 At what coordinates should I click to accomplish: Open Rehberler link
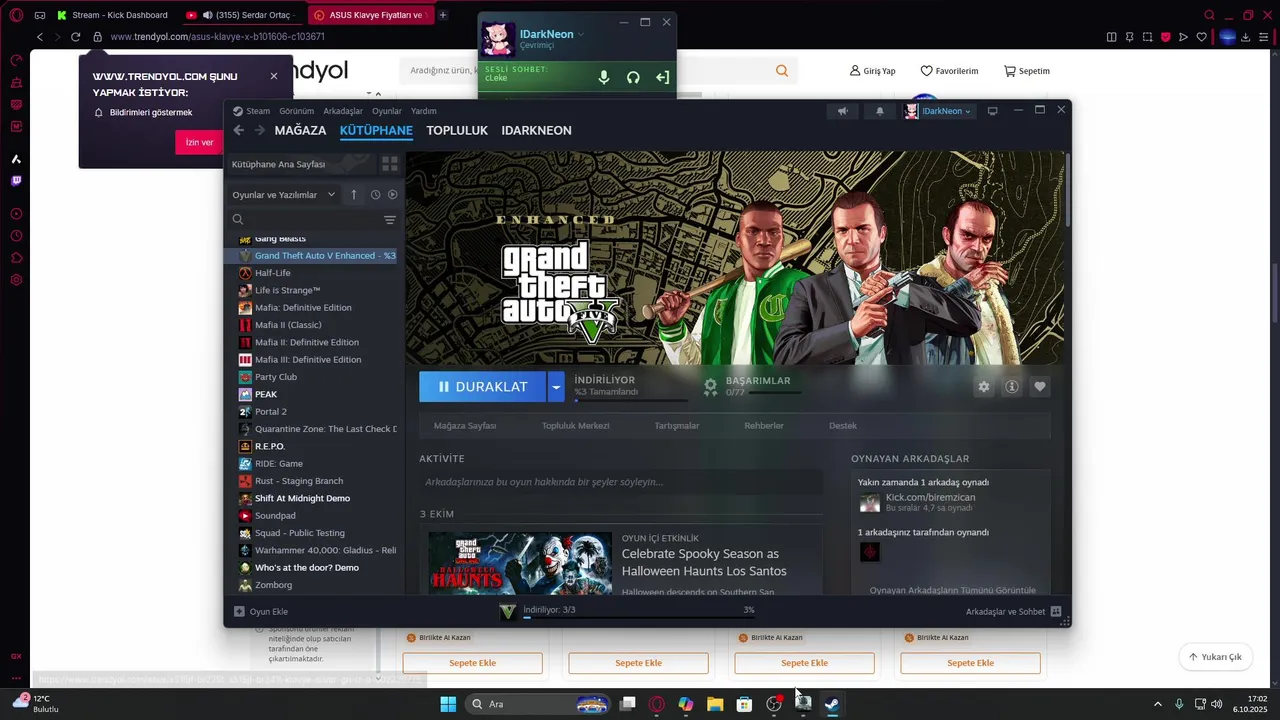pyautogui.click(x=764, y=426)
